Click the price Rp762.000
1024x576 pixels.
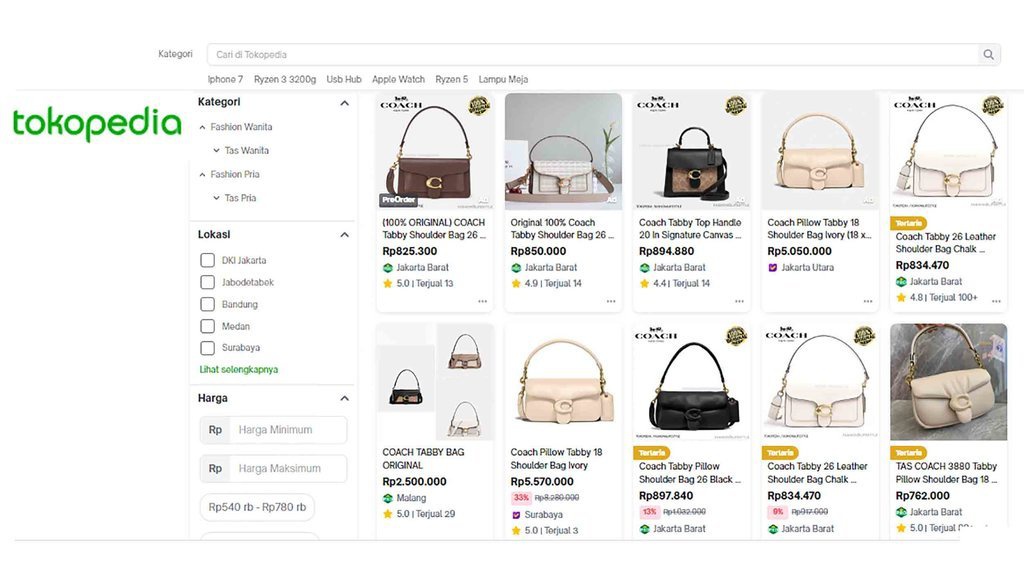(x=922, y=496)
